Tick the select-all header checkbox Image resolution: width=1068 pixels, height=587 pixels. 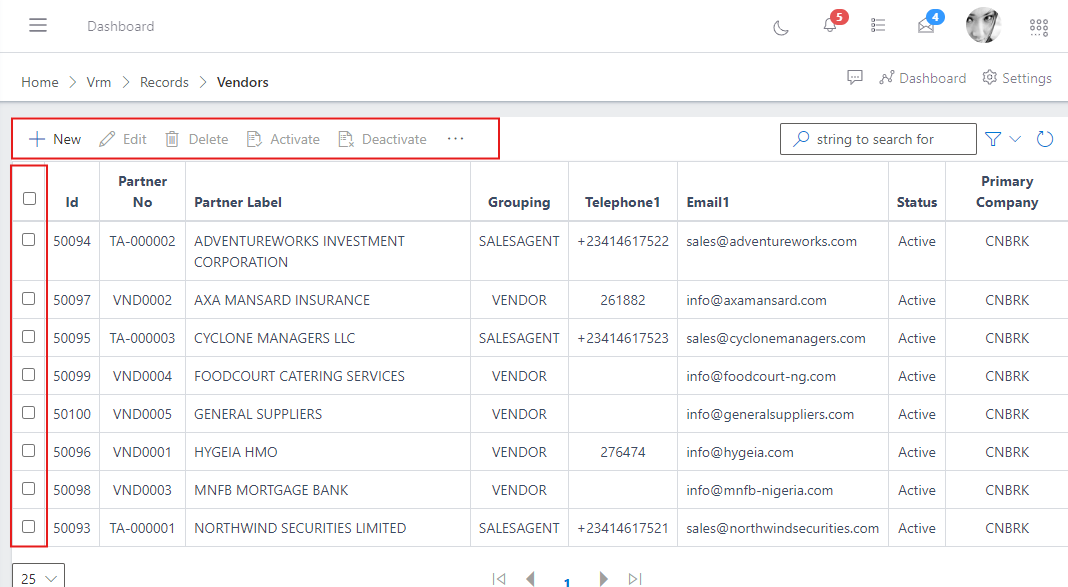click(29, 198)
